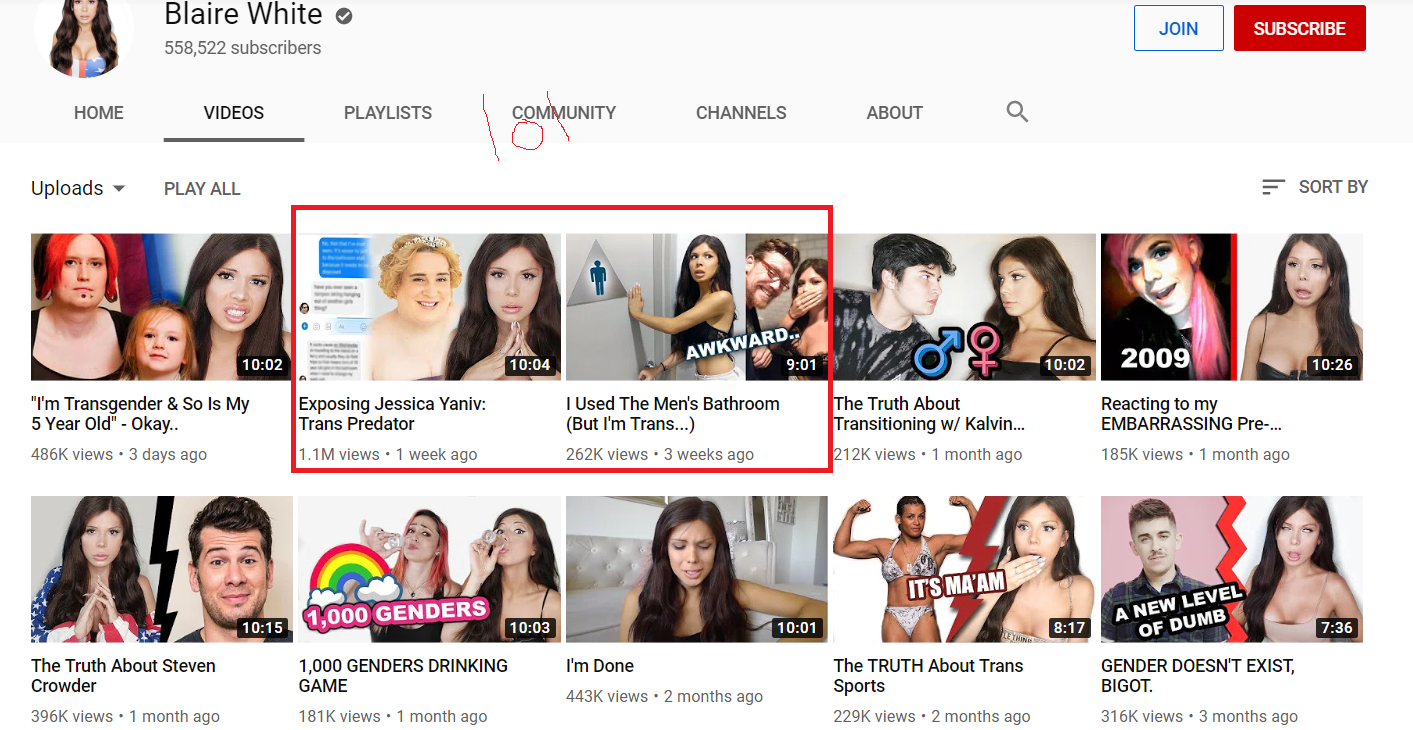
Task: Click title "GENDER DOESN'T EXIST, BIGOT."
Action: pyautogui.click(x=1198, y=676)
